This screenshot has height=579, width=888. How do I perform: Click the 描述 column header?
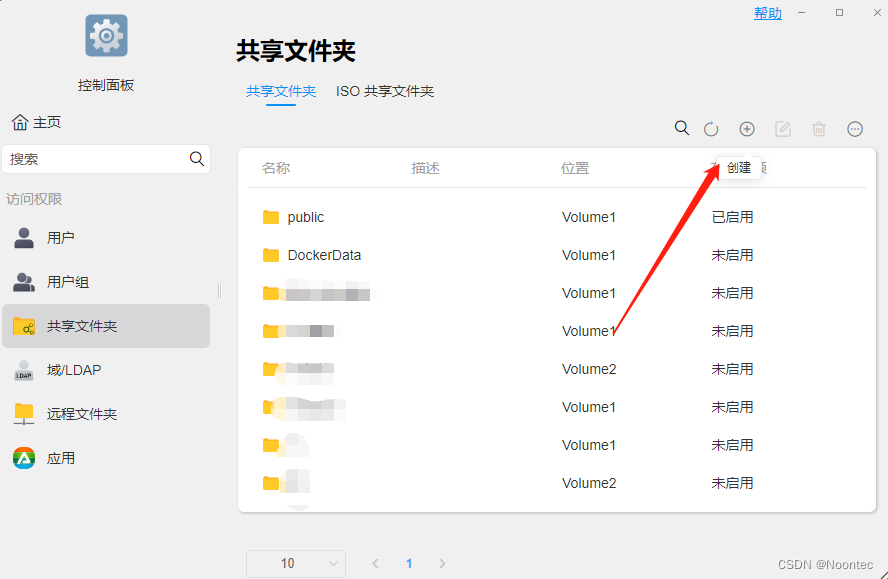(425, 168)
